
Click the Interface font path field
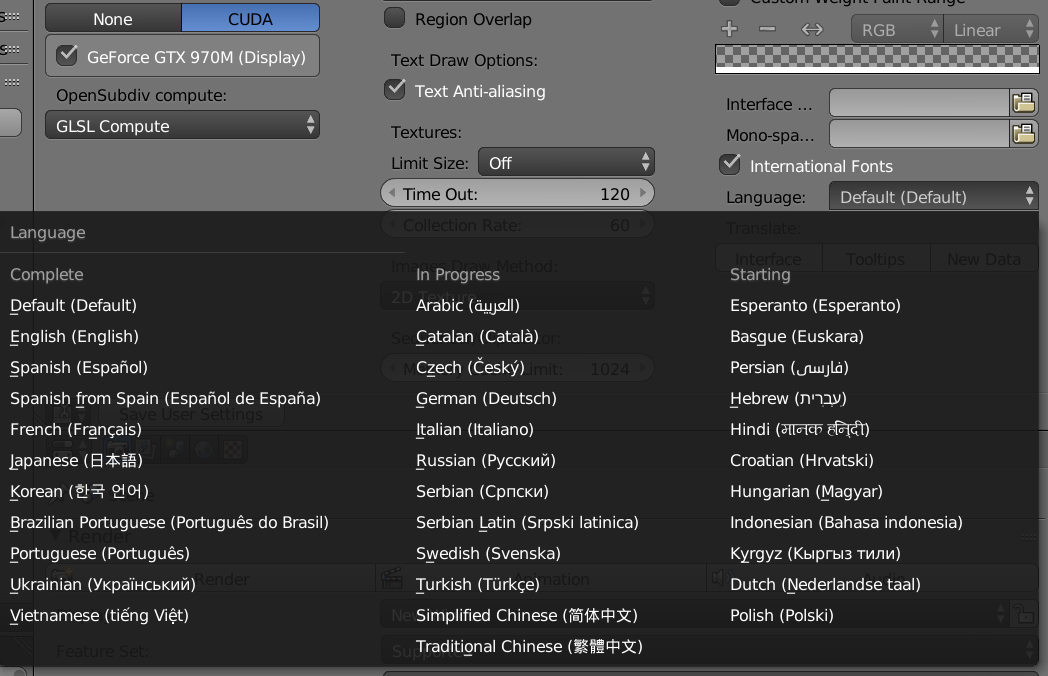tap(918, 103)
